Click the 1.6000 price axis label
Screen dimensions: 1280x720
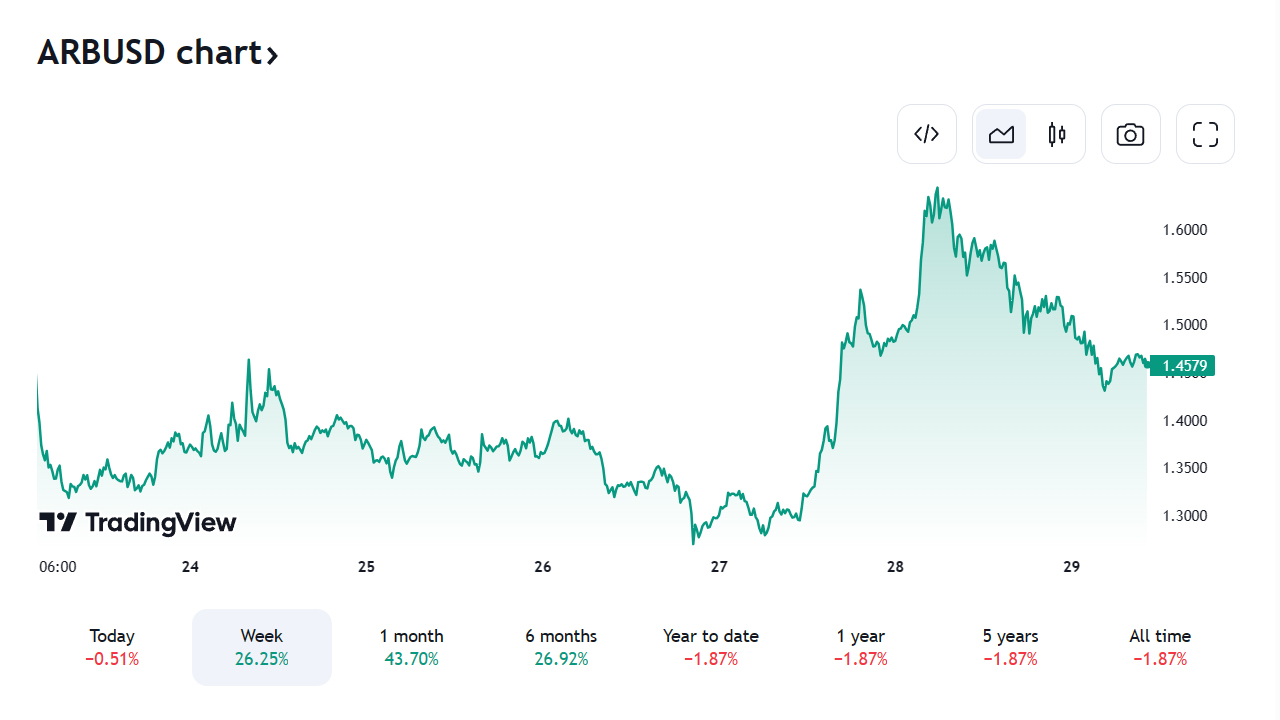[x=1185, y=230]
